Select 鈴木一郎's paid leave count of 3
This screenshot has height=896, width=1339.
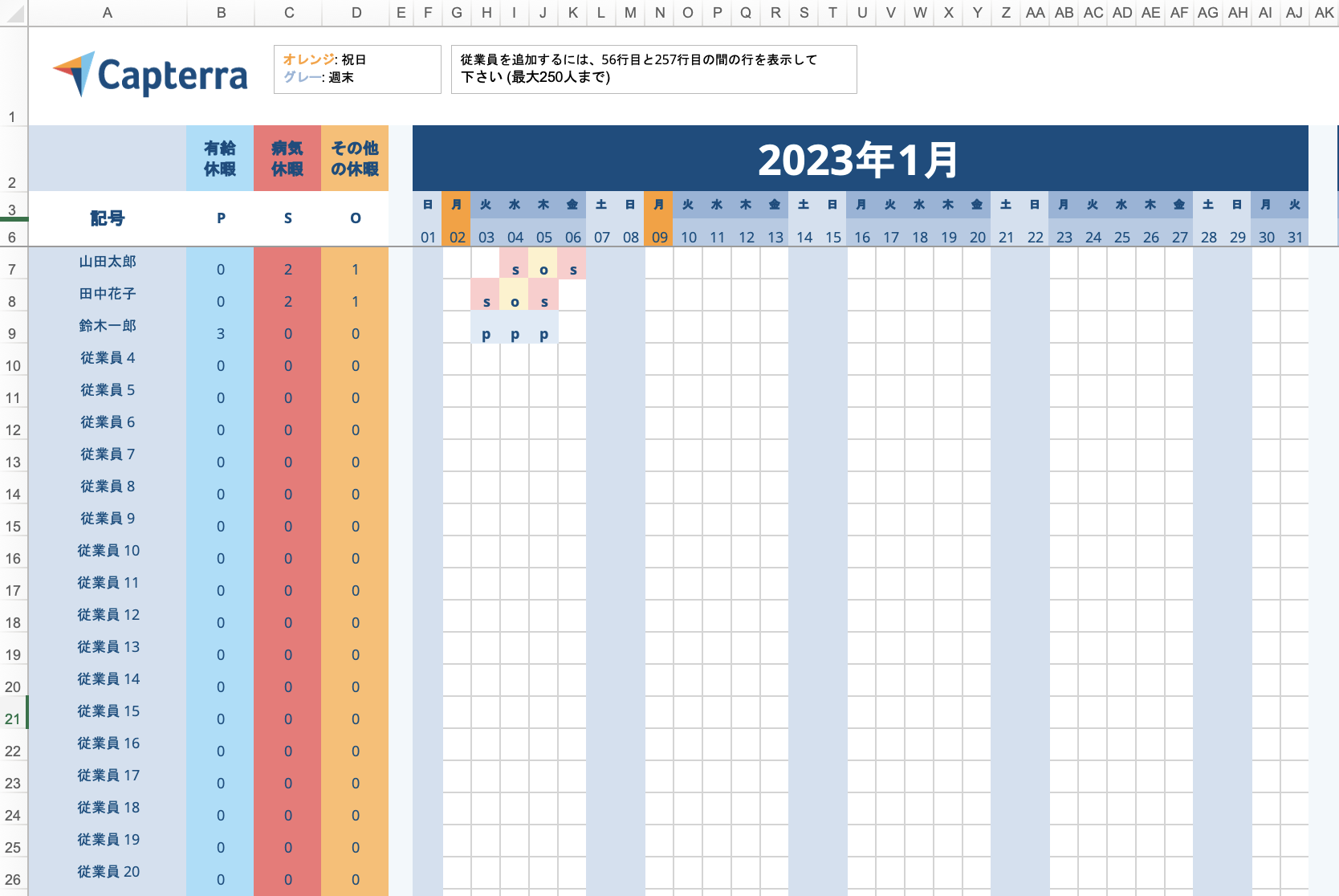tap(220, 334)
